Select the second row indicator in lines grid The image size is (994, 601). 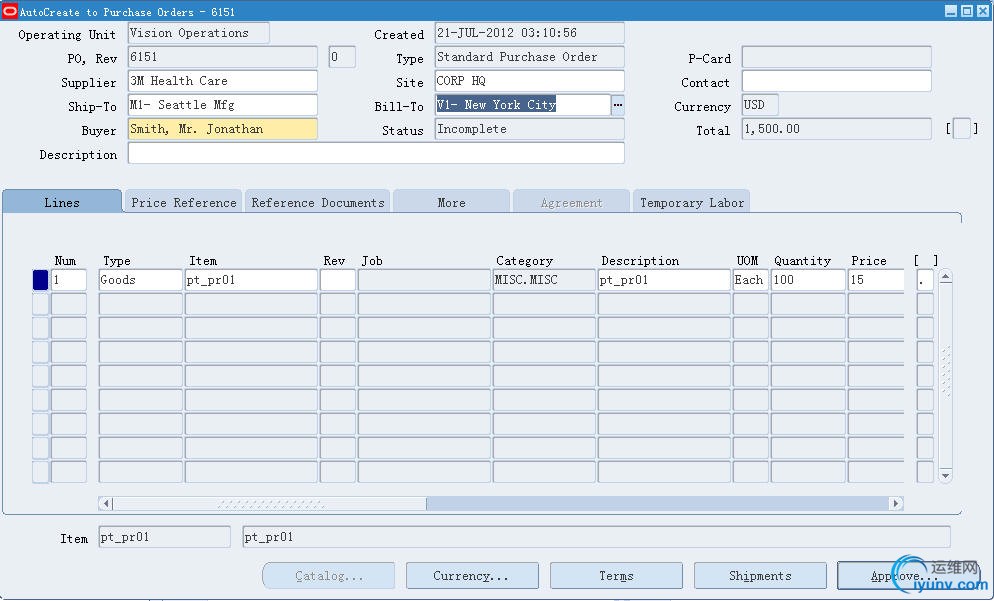(41, 304)
